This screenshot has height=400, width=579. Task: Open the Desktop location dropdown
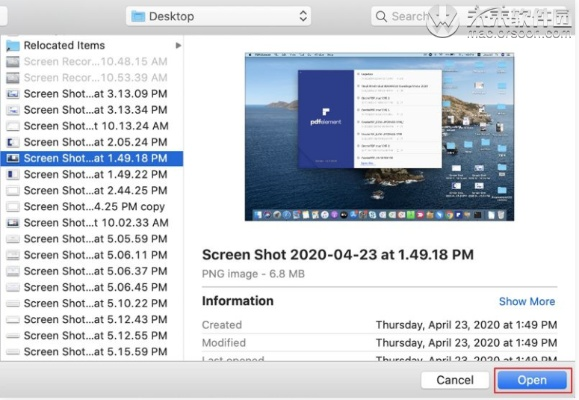(218, 16)
